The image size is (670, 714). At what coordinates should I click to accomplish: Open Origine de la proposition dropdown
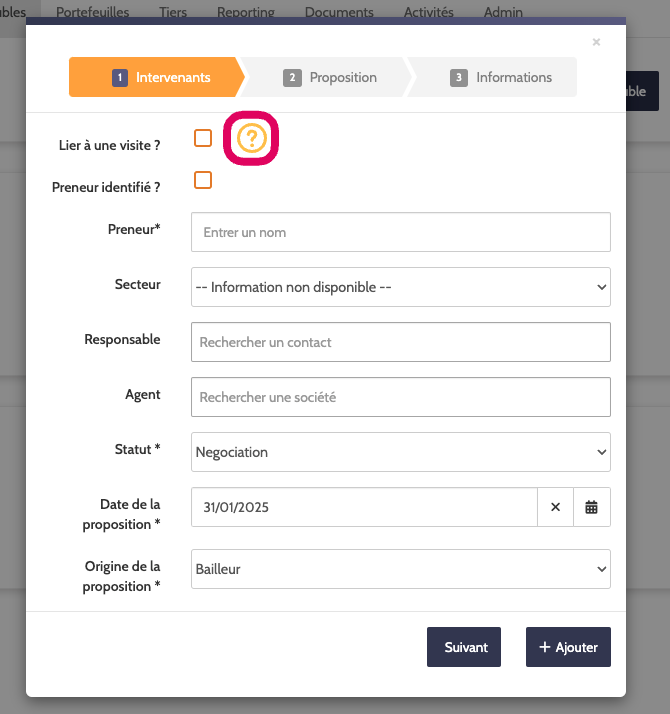(400, 569)
